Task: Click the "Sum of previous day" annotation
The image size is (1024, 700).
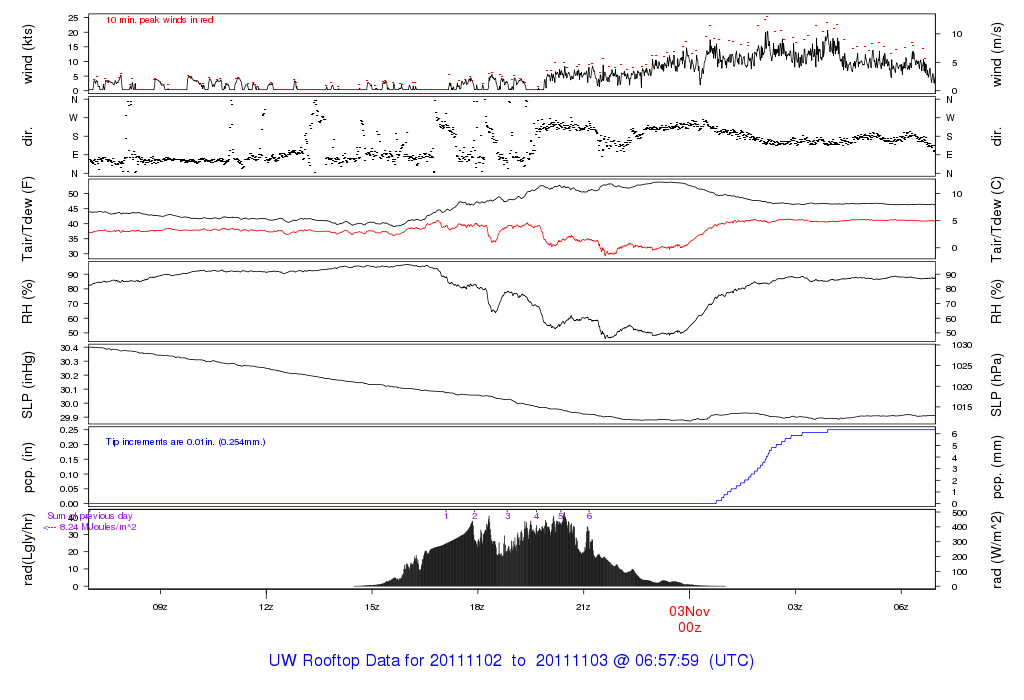Action: pos(89,516)
